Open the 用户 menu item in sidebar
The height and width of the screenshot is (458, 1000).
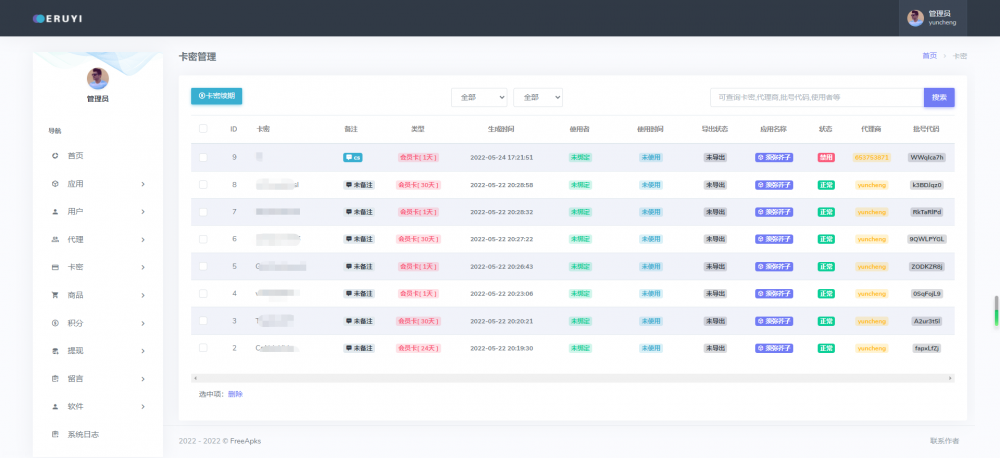pyautogui.click(x=98, y=212)
